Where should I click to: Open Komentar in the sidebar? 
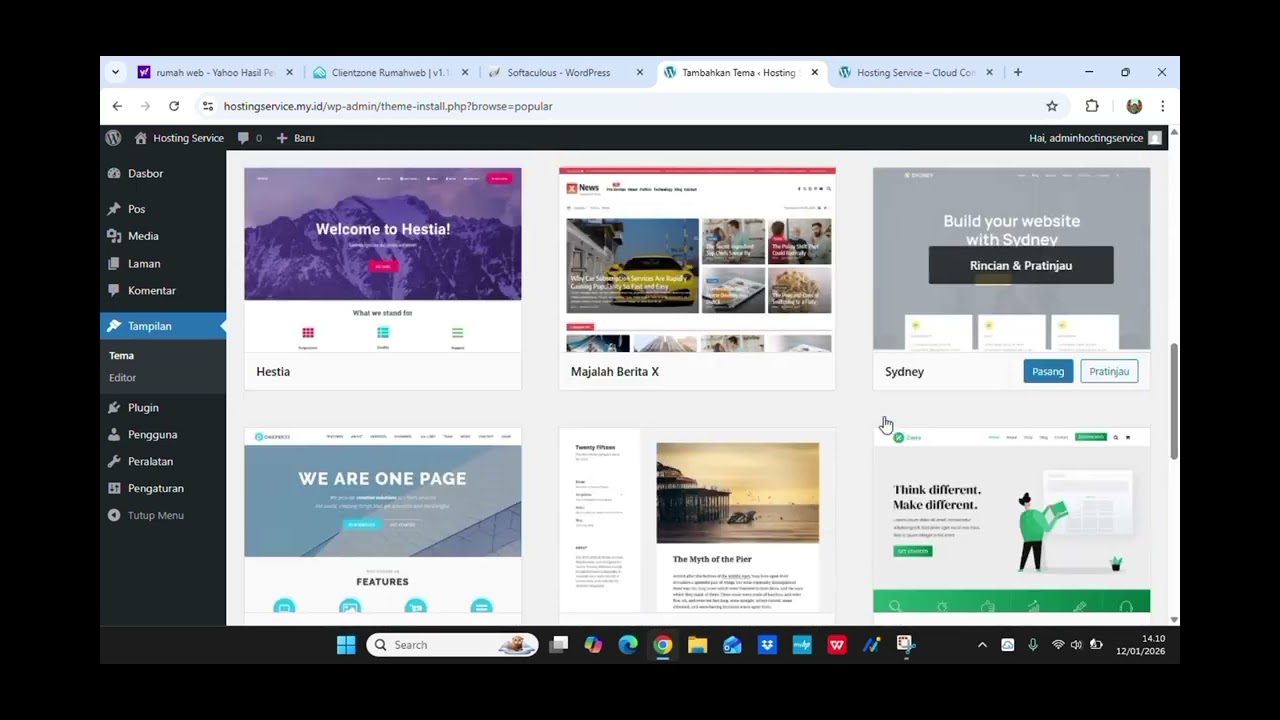click(x=152, y=290)
